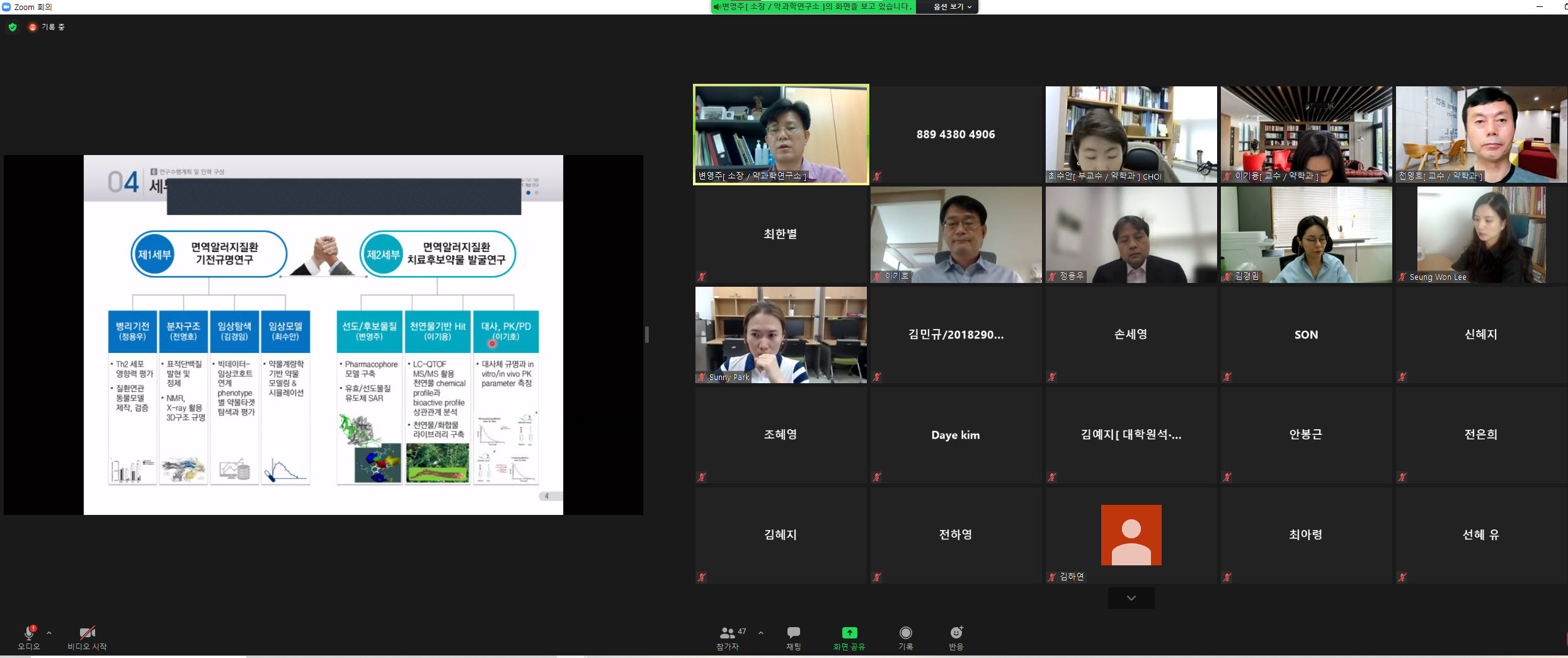The height and width of the screenshot is (658, 1568).
Task: Click the 김하연 avatar tile
Action: click(1131, 535)
